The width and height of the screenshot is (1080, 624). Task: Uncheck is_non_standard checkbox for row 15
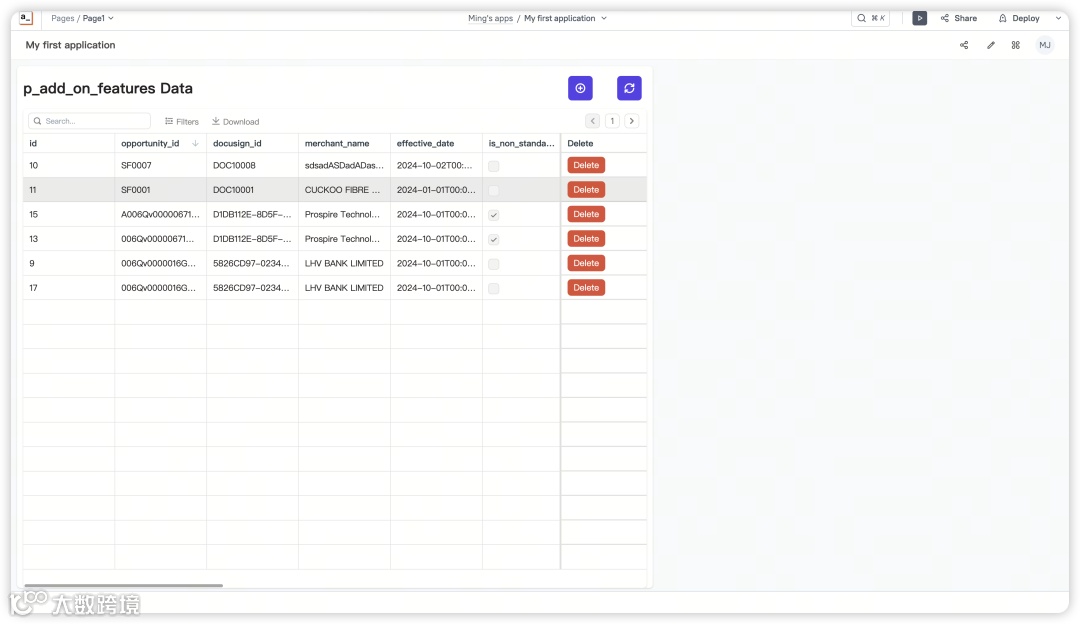[494, 215]
